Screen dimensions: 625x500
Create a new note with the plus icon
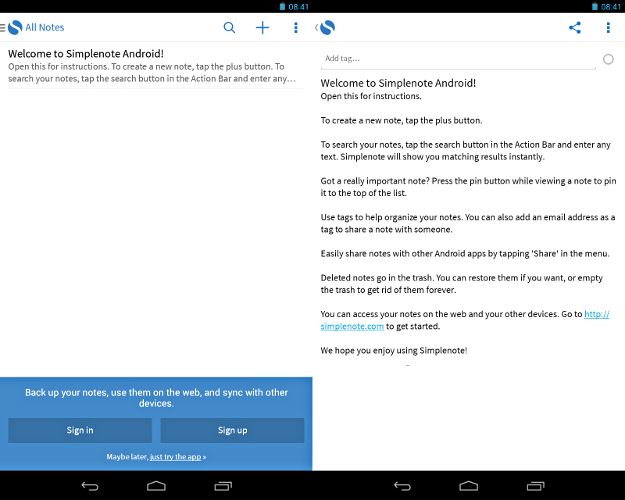pyautogui.click(x=262, y=28)
